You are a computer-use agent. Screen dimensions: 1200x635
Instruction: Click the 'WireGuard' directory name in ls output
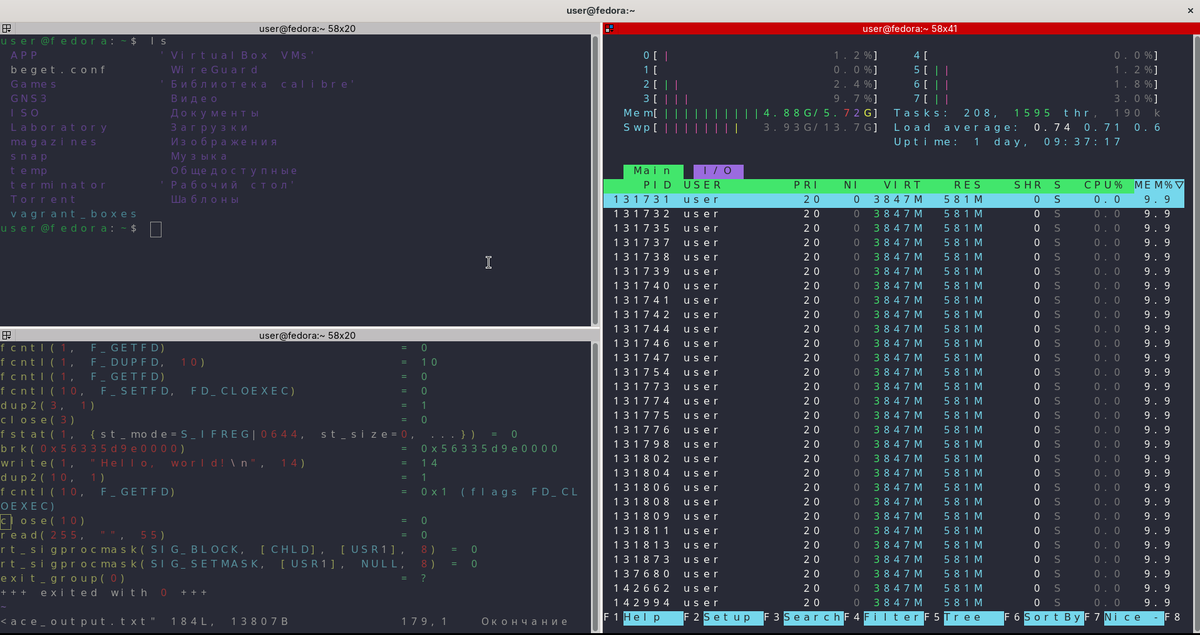pyautogui.click(x=214, y=70)
